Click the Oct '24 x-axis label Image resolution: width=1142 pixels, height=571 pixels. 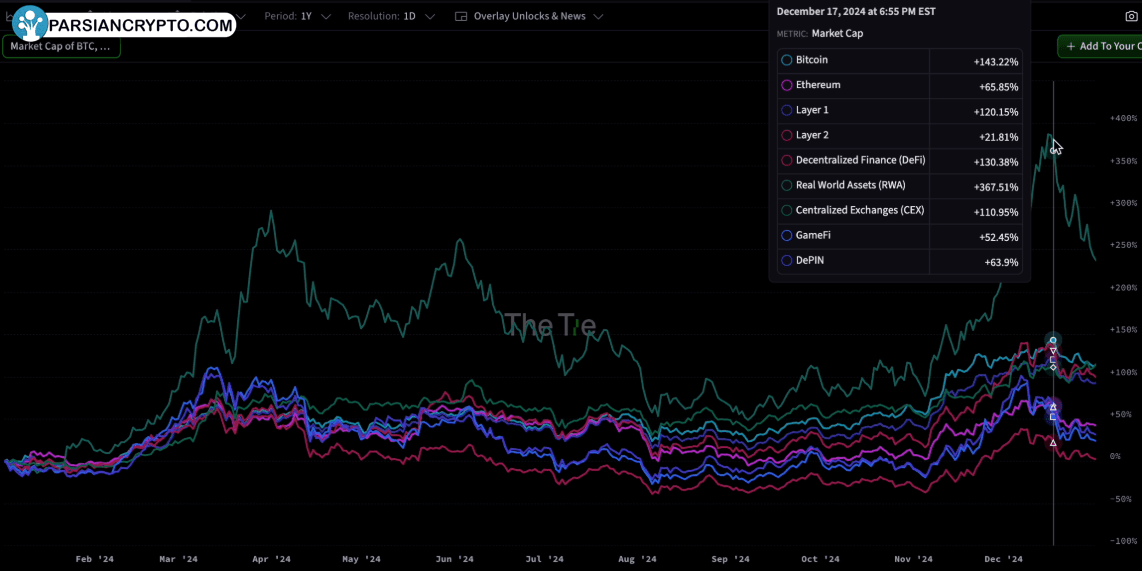pyautogui.click(x=820, y=559)
